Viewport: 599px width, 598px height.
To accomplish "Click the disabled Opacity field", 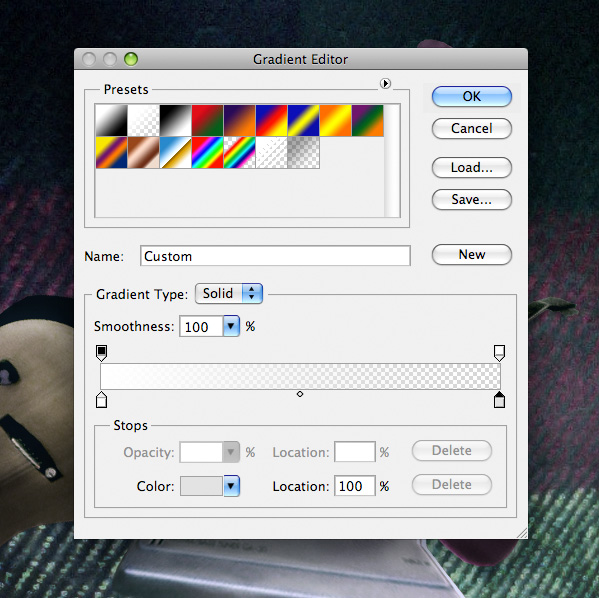I will 201,452.
